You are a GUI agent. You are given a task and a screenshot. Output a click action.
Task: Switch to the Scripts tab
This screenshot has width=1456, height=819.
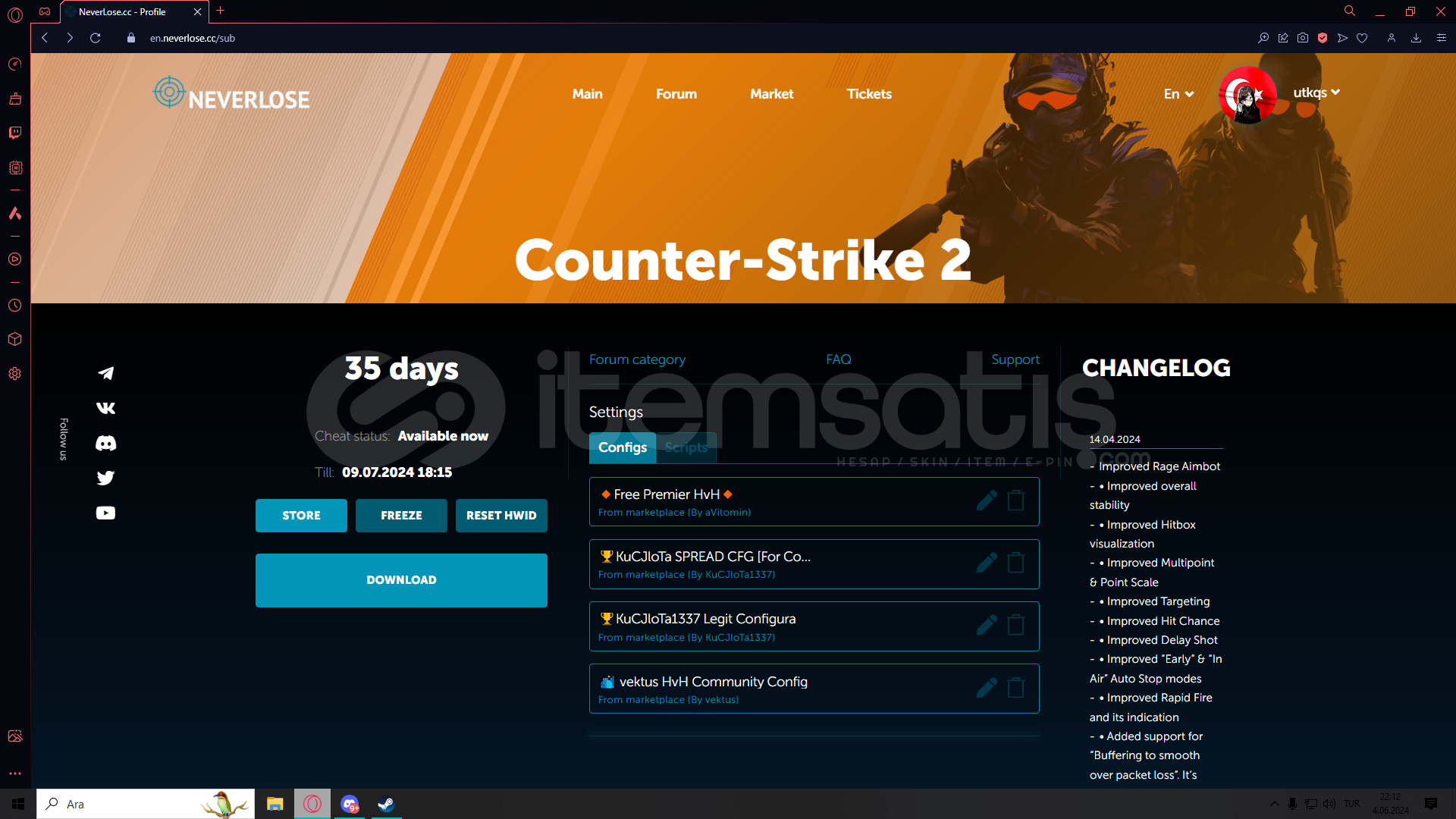point(686,447)
